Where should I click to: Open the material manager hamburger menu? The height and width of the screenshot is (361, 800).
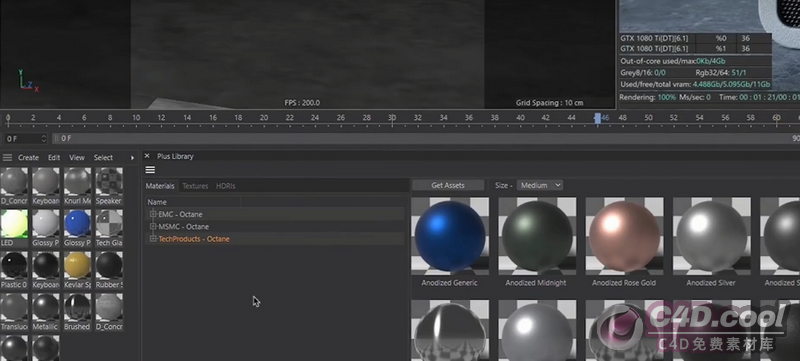click(x=7, y=158)
